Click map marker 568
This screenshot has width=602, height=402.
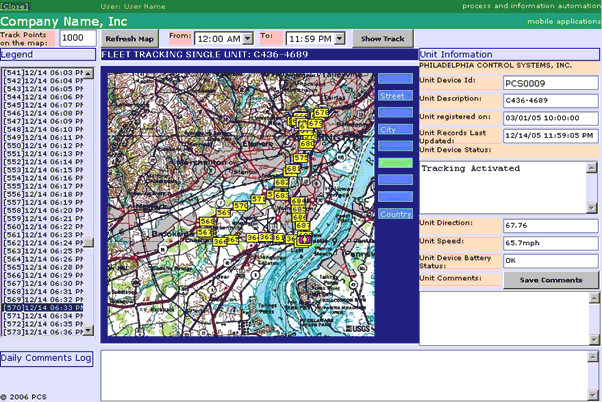[207, 222]
